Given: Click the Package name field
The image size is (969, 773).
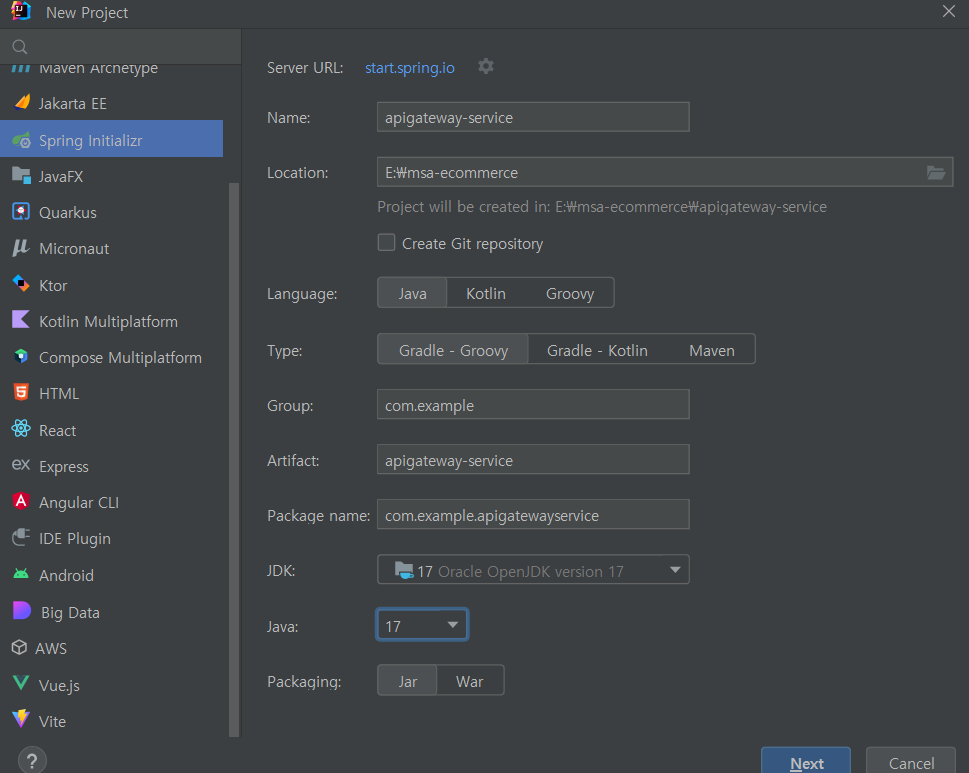Looking at the screenshot, I should (533, 514).
